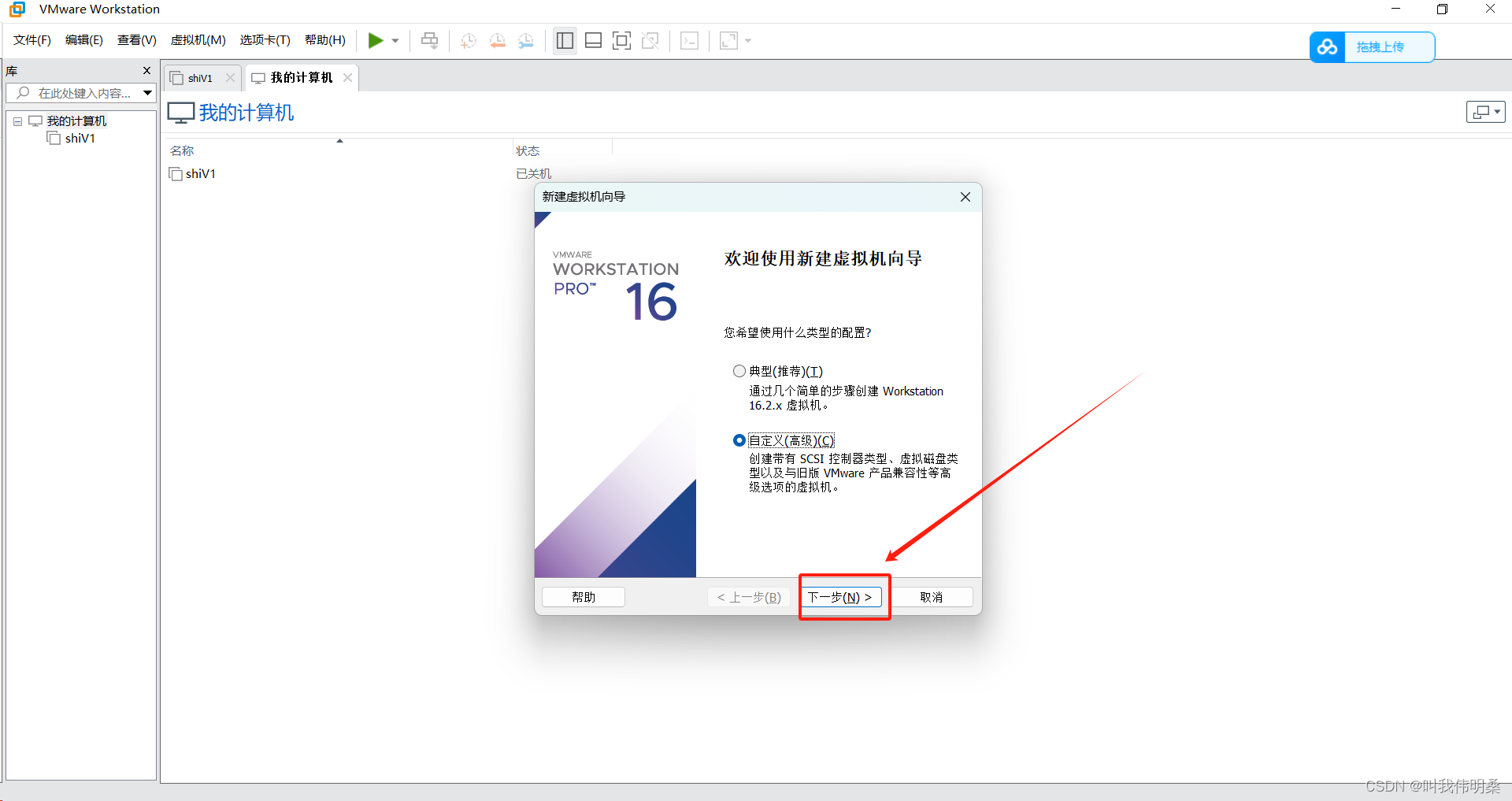This screenshot has width=1512, height=801.
Task: Open the stretch display dropdown arrow
Action: coord(748,40)
